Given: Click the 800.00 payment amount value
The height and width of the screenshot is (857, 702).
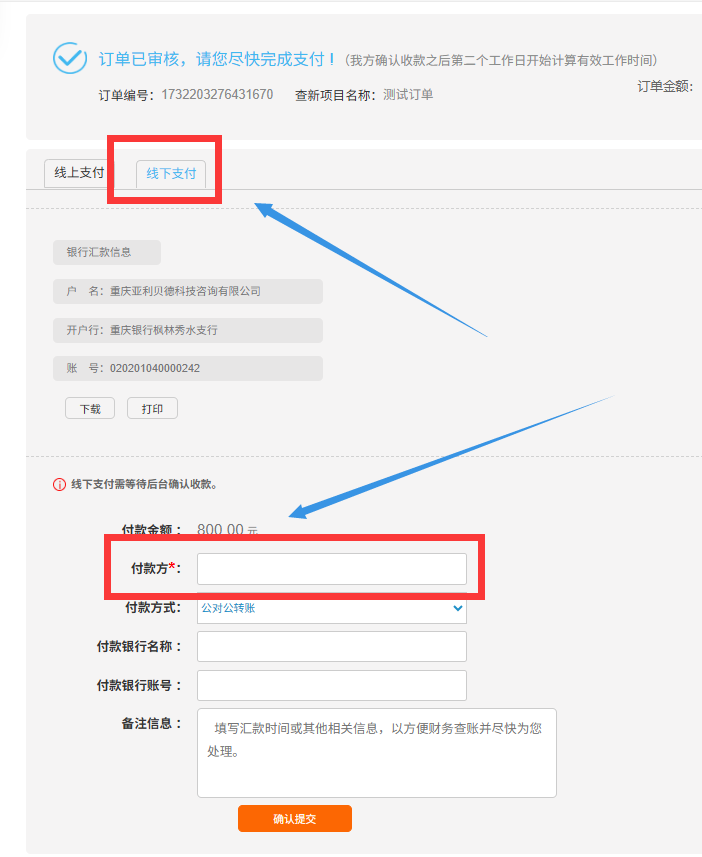Looking at the screenshot, I should (x=221, y=530).
